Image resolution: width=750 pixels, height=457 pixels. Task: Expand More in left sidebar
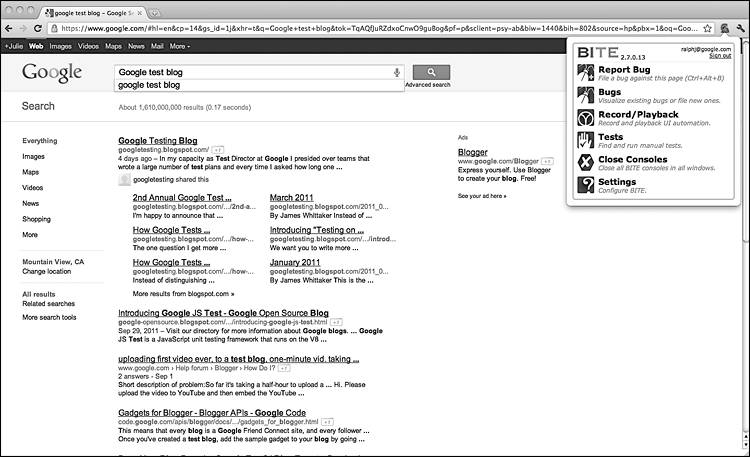tap(30, 234)
